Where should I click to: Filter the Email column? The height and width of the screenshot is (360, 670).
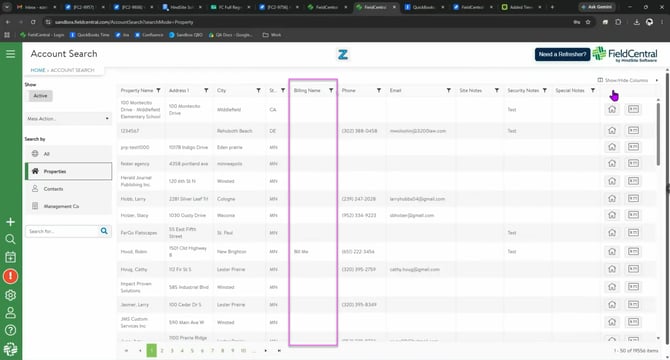(449, 91)
